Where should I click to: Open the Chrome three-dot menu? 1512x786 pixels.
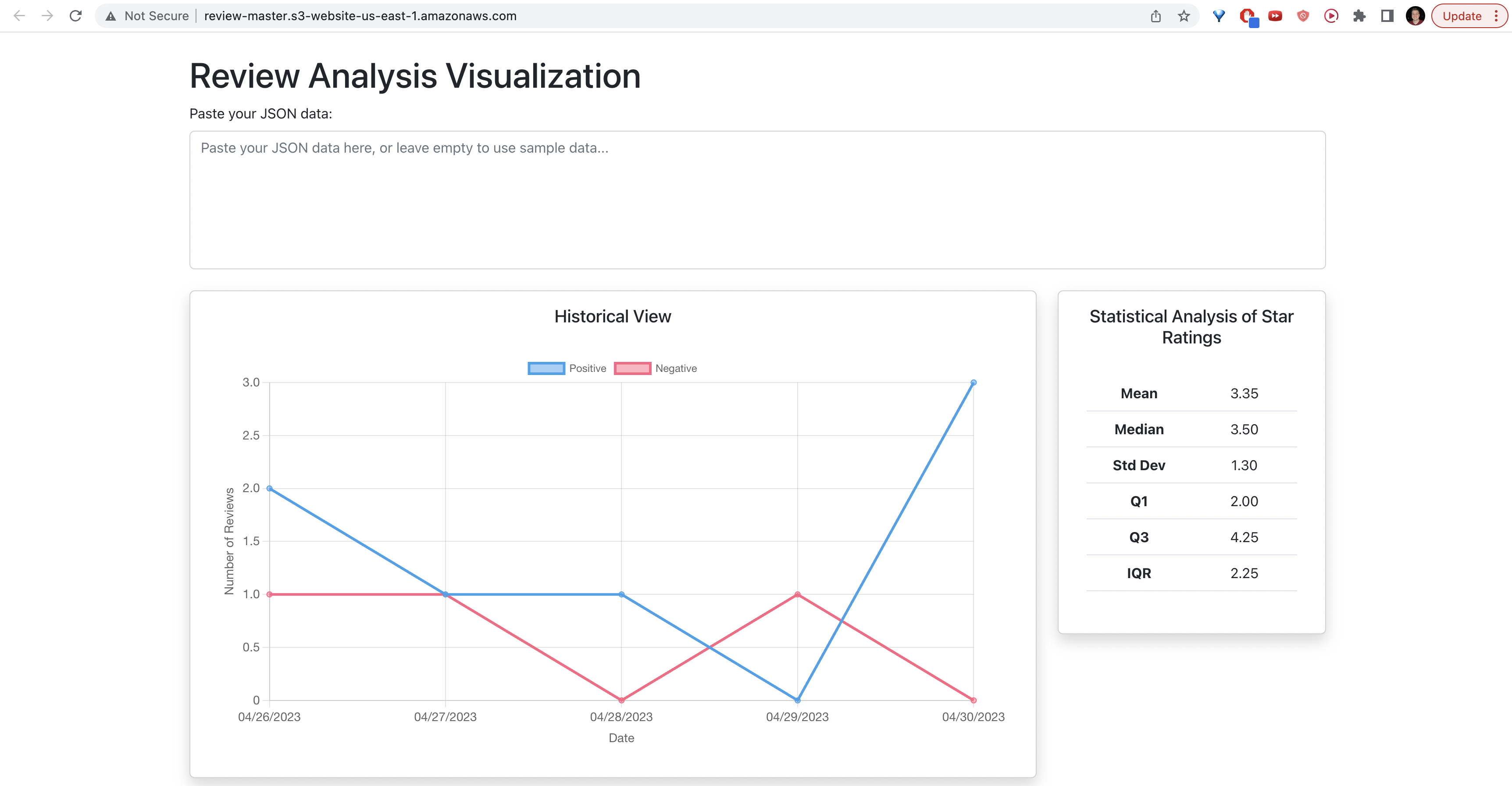[x=1496, y=16]
